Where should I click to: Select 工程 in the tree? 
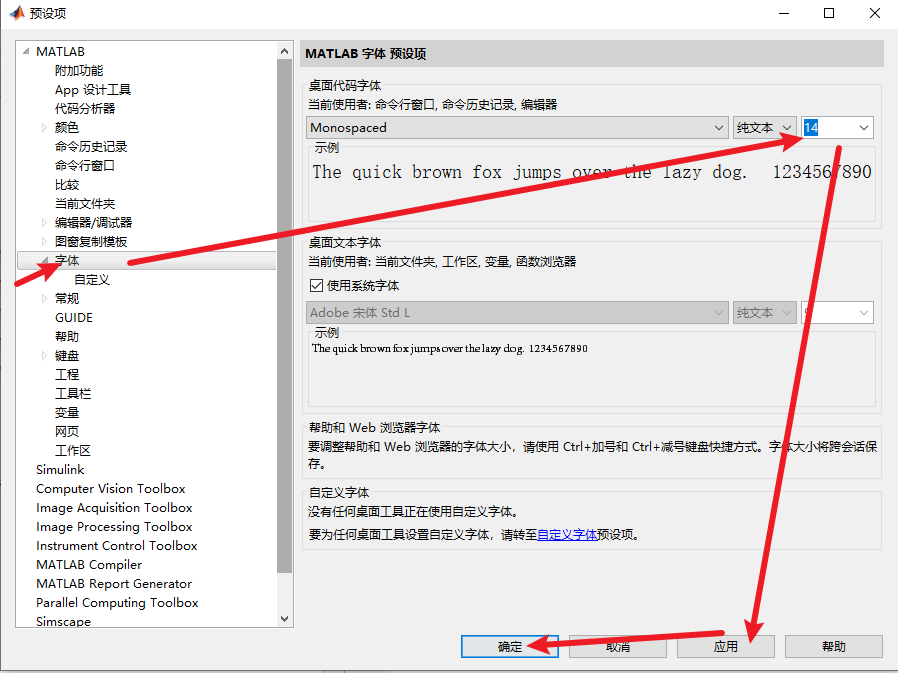67,375
